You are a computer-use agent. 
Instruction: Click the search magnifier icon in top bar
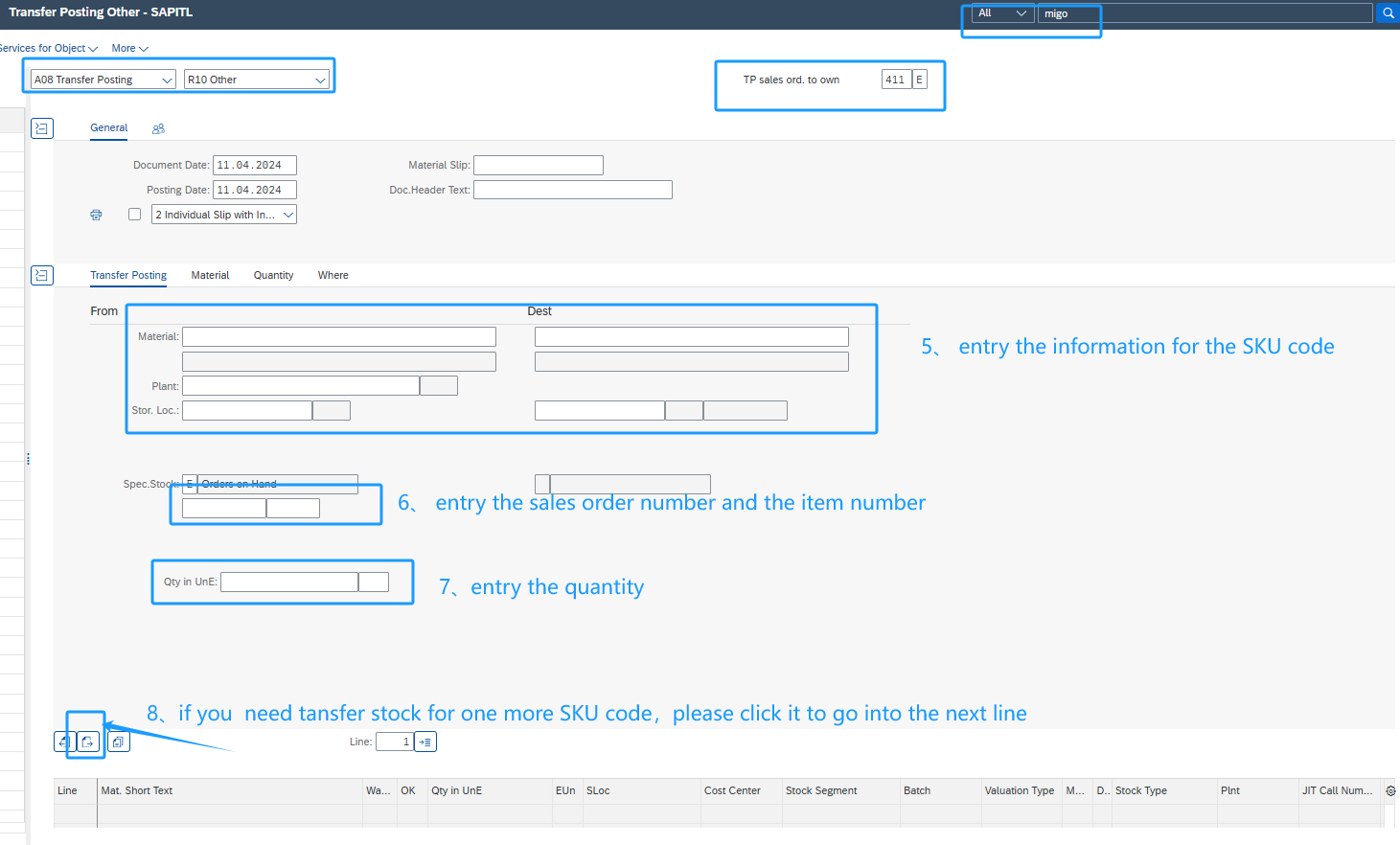pyautogui.click(x=1388, y=13)
